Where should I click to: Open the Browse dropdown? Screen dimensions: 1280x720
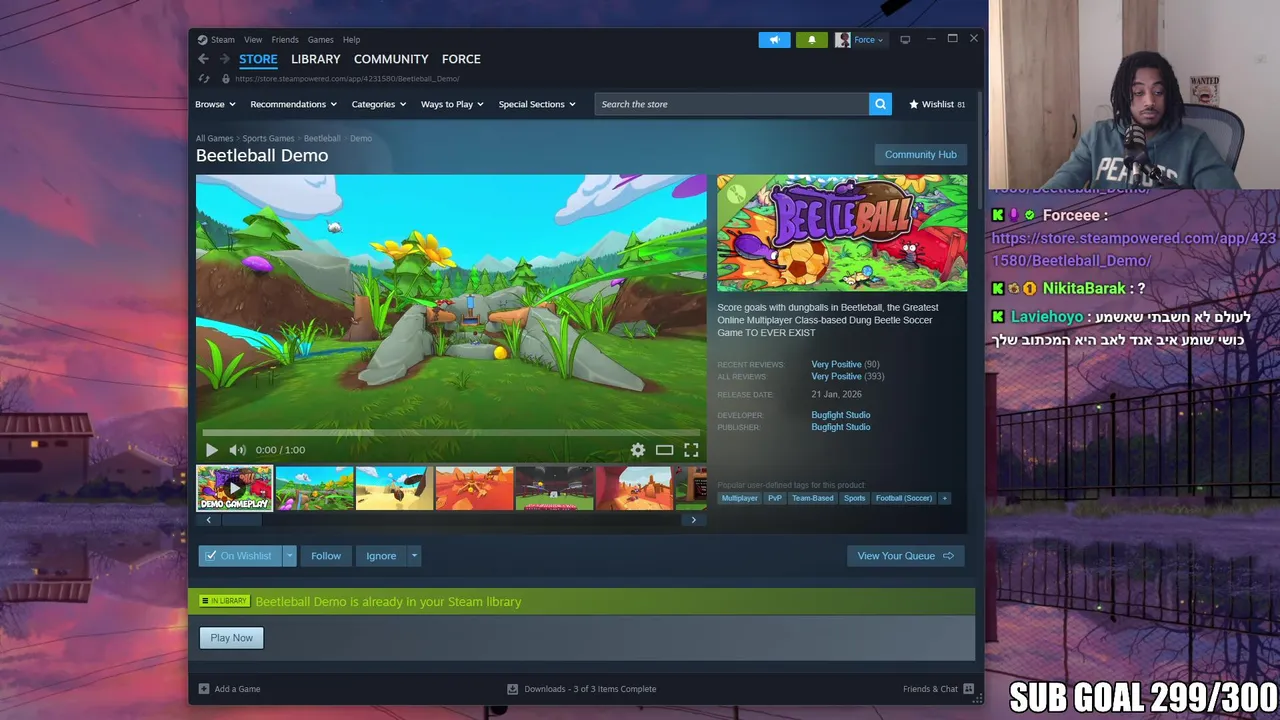(x=215, y=104)
